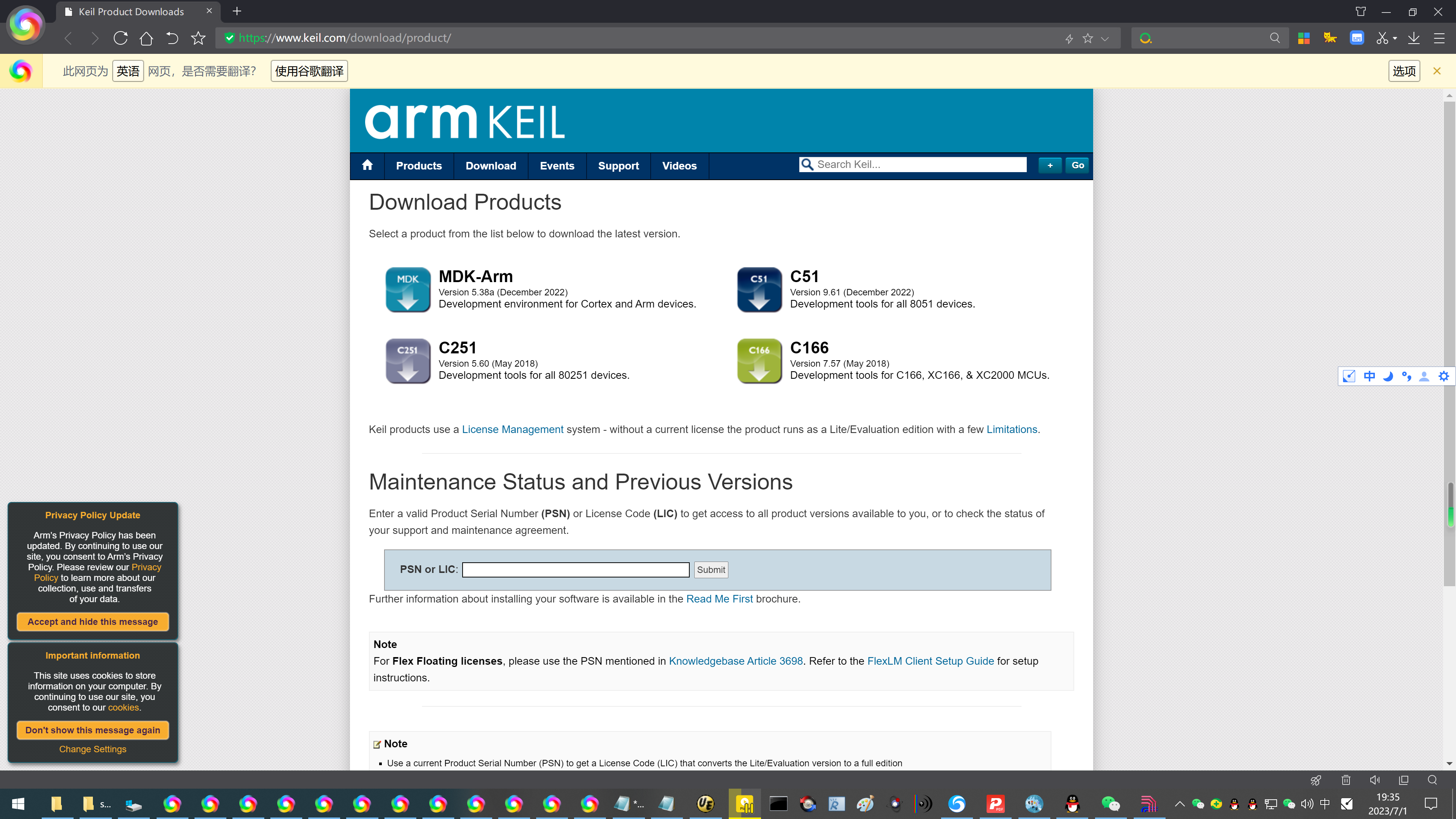Click the browser forward arrow
The image size is (1456, 819).
click(x=94, y=38)
